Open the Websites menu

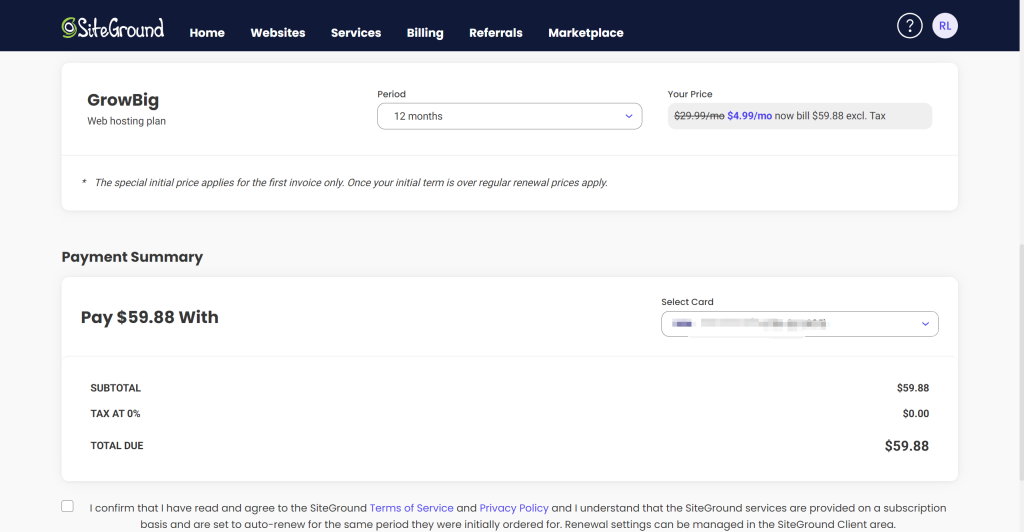tap(278, 33)
